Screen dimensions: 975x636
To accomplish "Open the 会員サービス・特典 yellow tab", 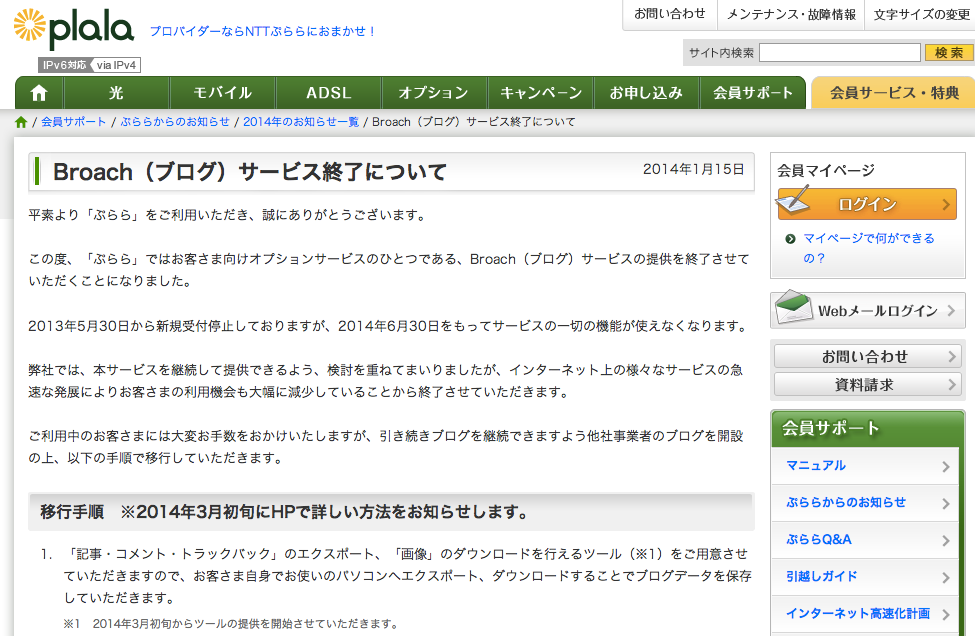I will click(894, 93).
